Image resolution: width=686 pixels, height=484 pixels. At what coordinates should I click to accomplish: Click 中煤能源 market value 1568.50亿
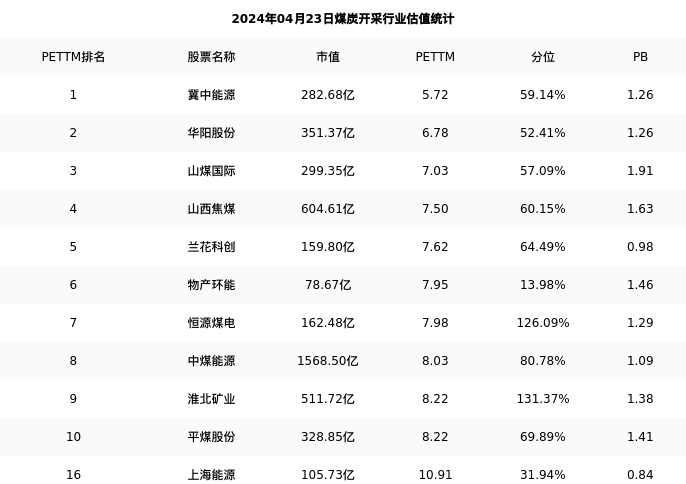tap(328, 361)
